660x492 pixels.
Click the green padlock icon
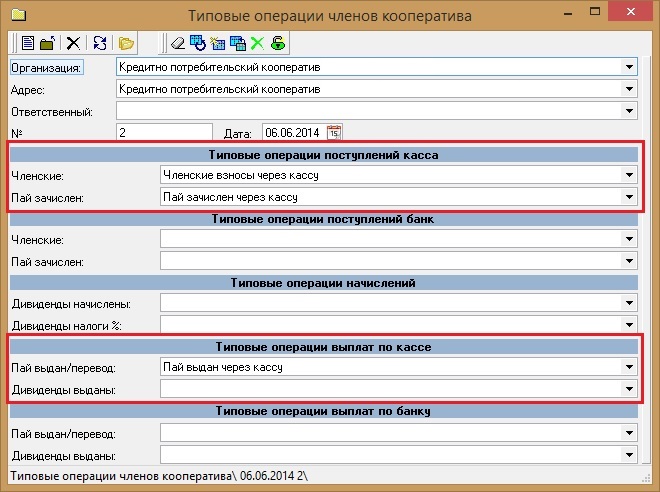(278, 43)
